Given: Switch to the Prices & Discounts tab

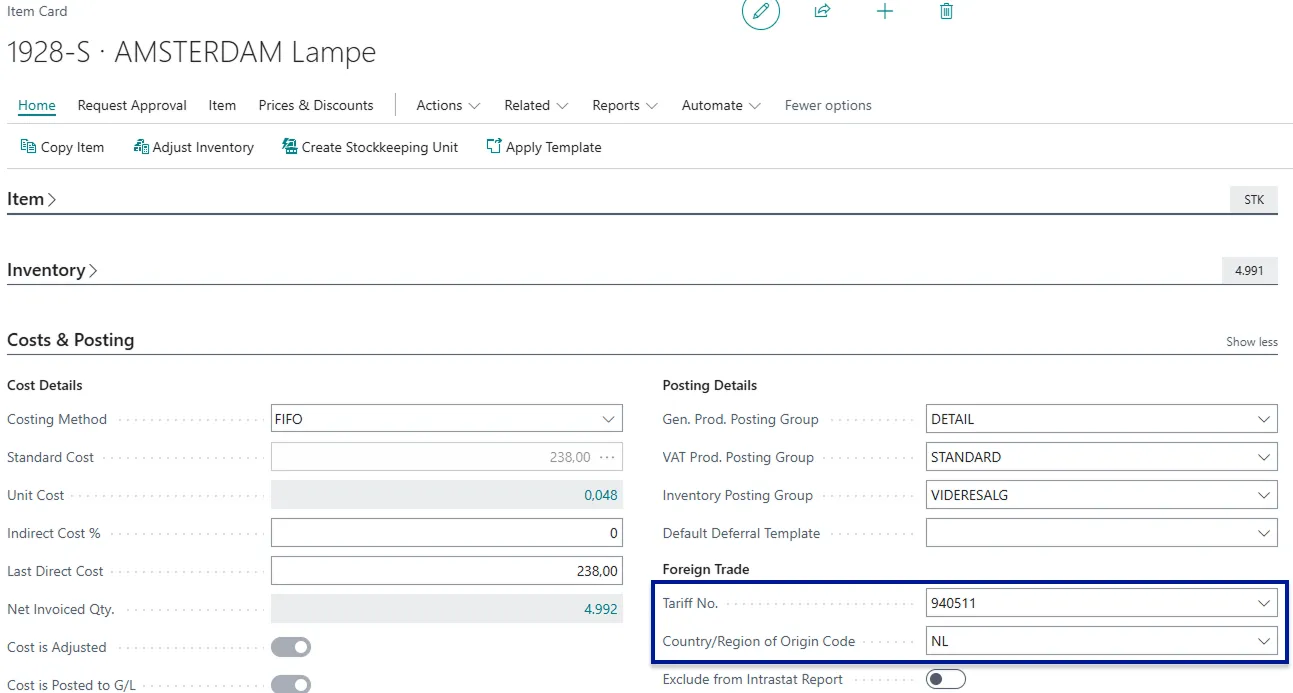Looking at the screenshot, I should point(315,105).
